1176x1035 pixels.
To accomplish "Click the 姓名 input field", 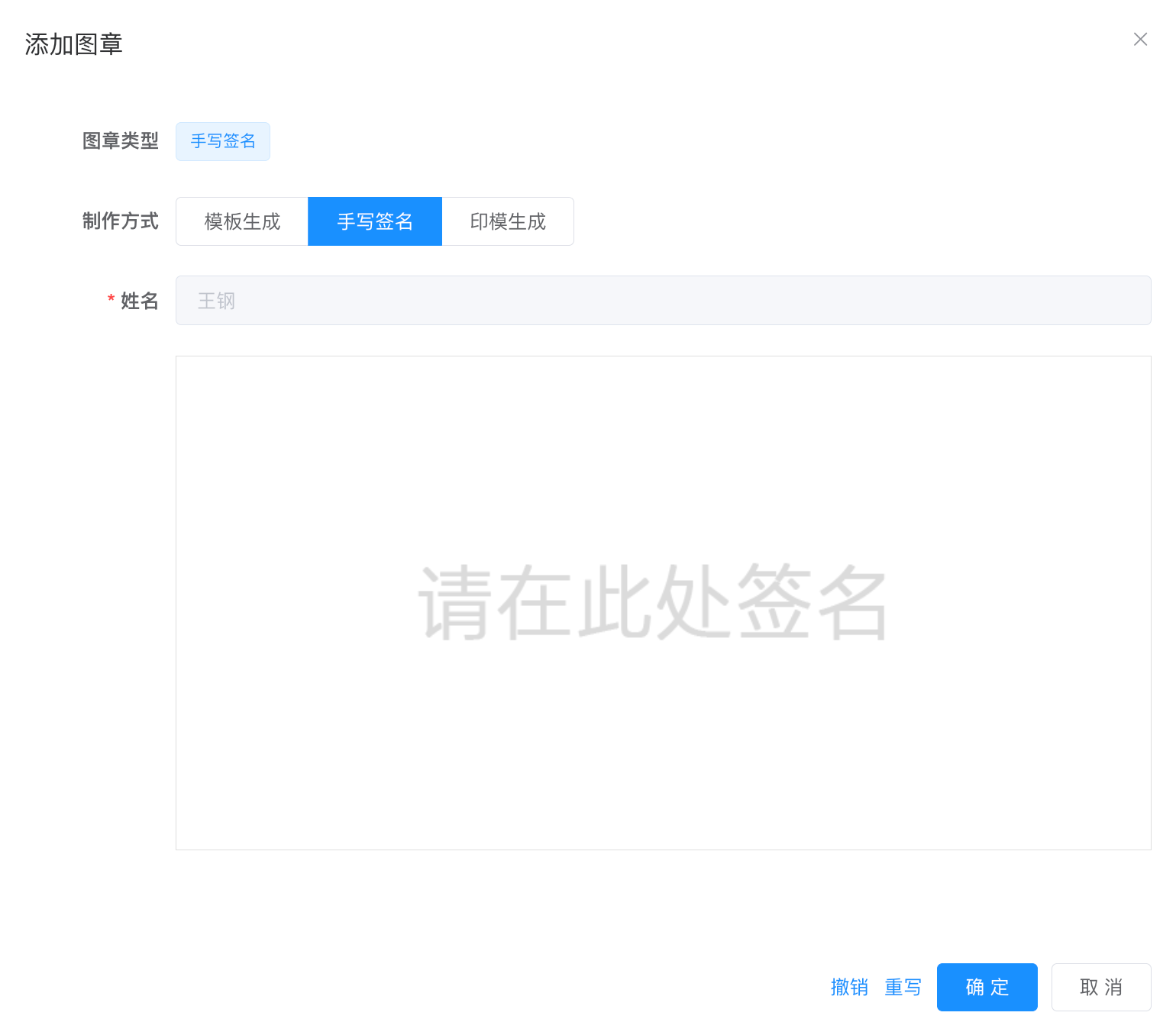I will (663, 301).
